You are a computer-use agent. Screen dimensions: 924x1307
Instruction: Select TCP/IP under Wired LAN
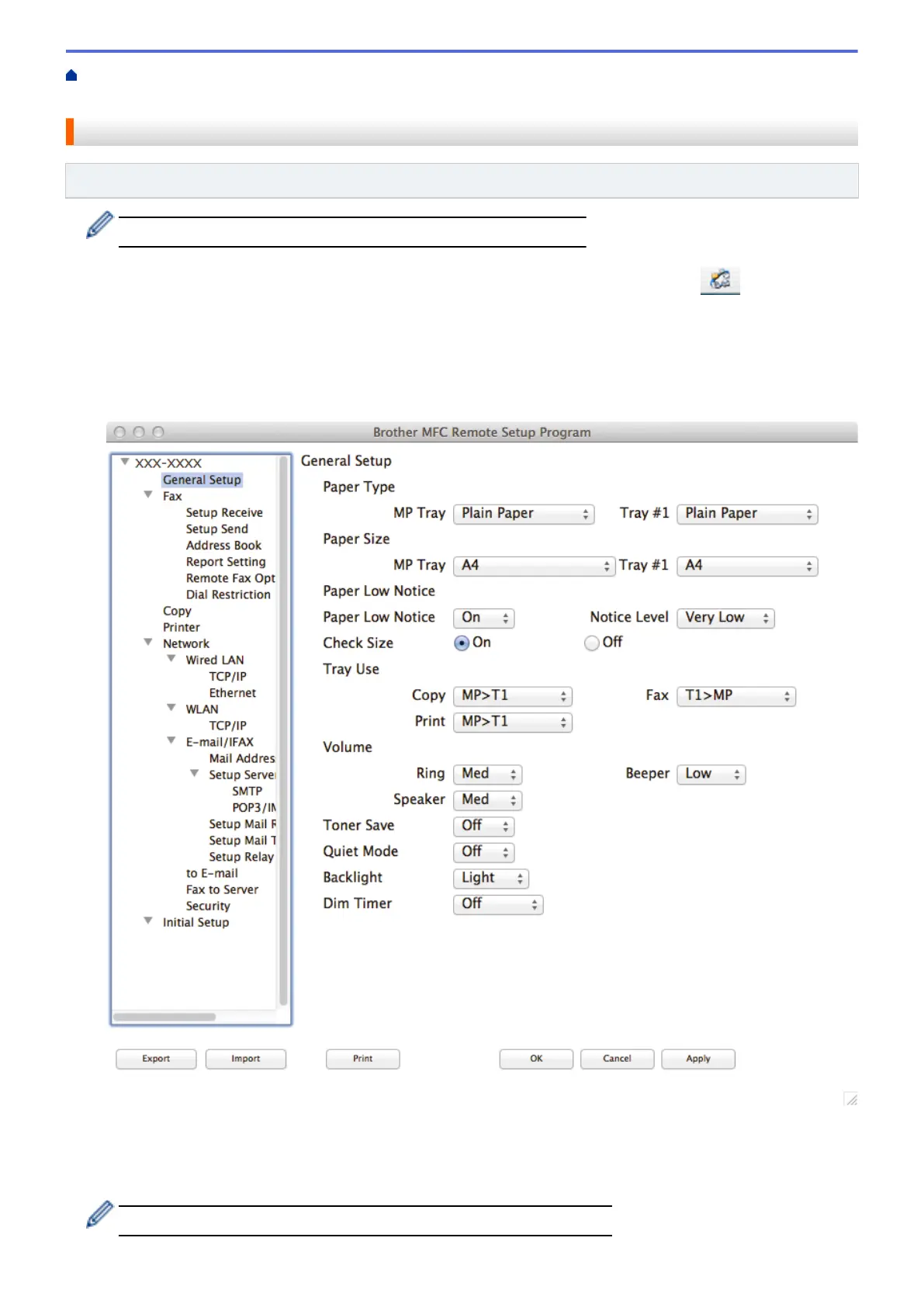pos(227,676)
